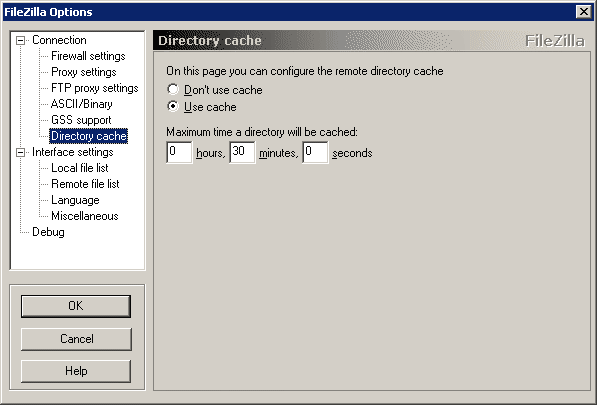Select Directory cache tree item
Viewport: 597px width, 405px height.
point(88,136)
